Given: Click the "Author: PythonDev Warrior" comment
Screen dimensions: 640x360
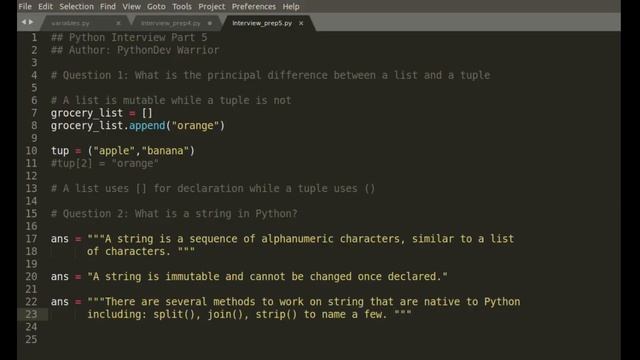Looking at the screenshot, I should 135,50.
